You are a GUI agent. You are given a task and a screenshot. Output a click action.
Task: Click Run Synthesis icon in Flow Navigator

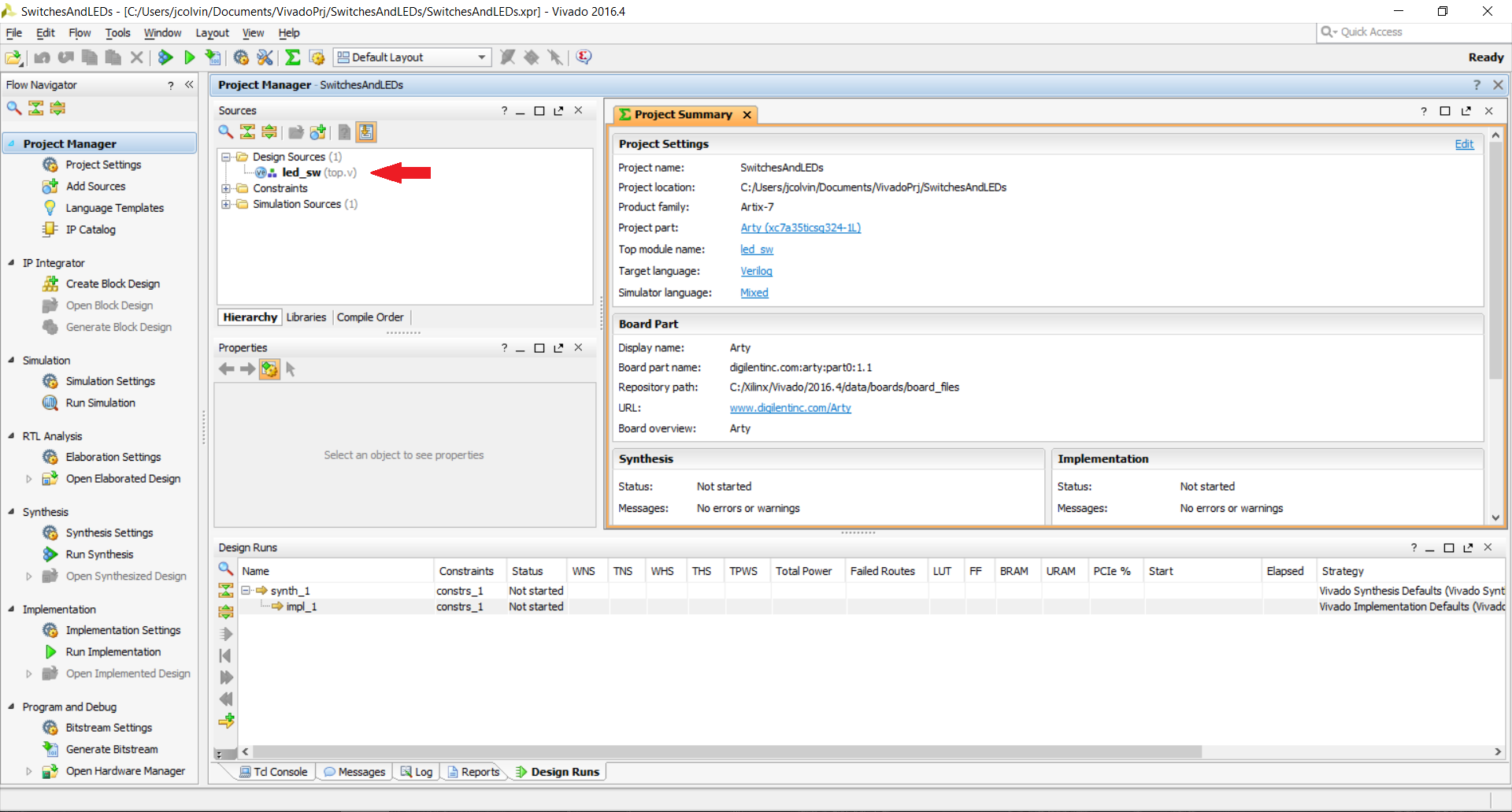(50, 554)
